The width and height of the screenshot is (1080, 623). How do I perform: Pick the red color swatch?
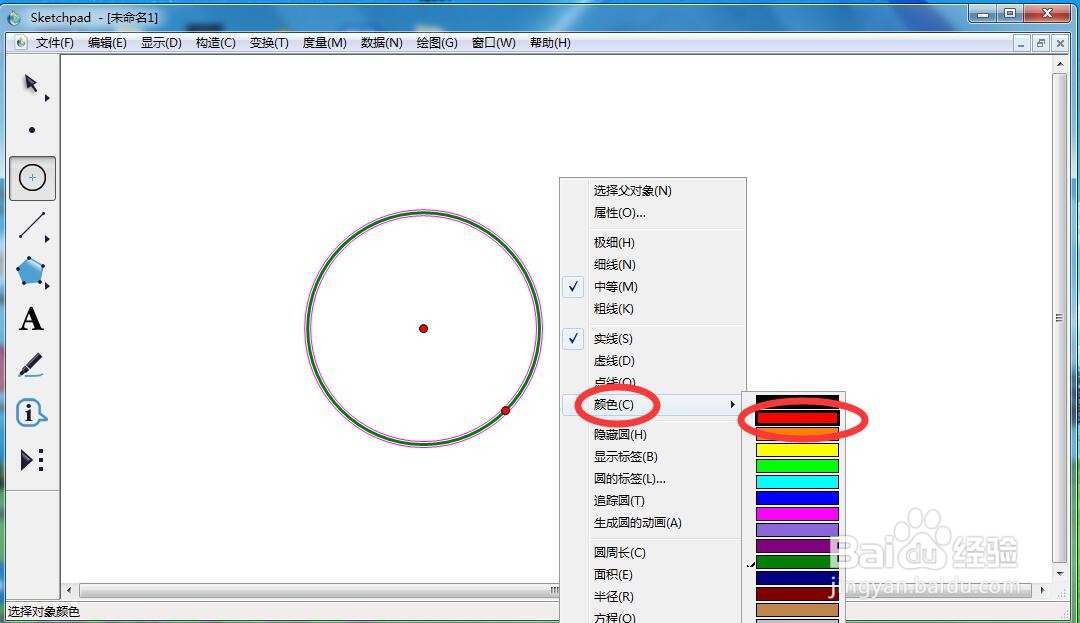[796, 419]
